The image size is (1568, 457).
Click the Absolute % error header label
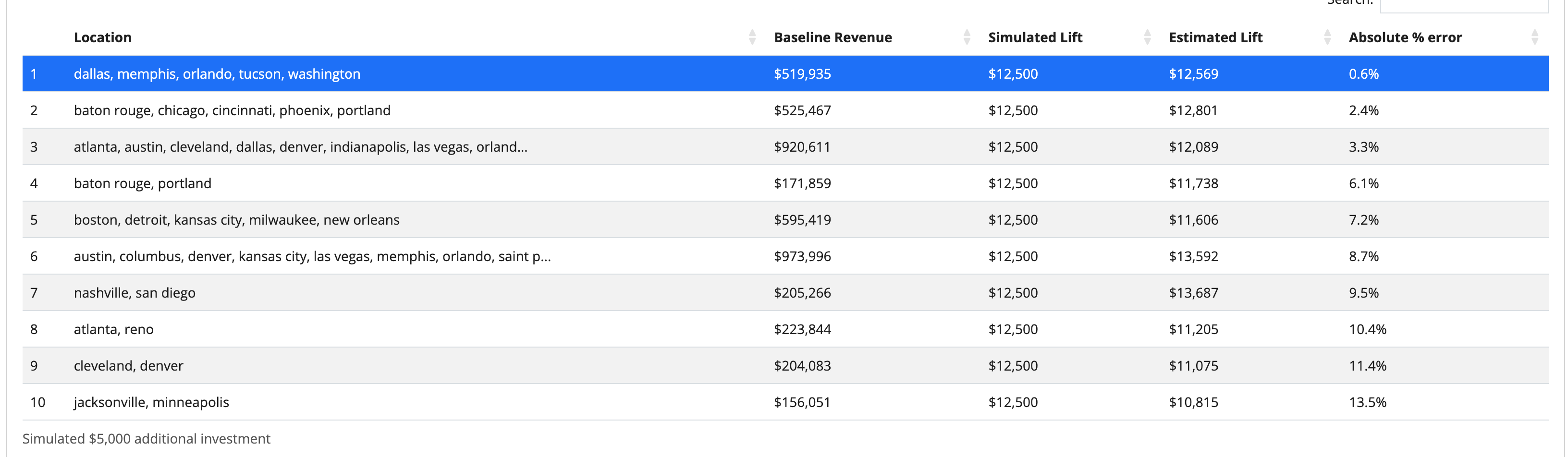click(1404, 37)
